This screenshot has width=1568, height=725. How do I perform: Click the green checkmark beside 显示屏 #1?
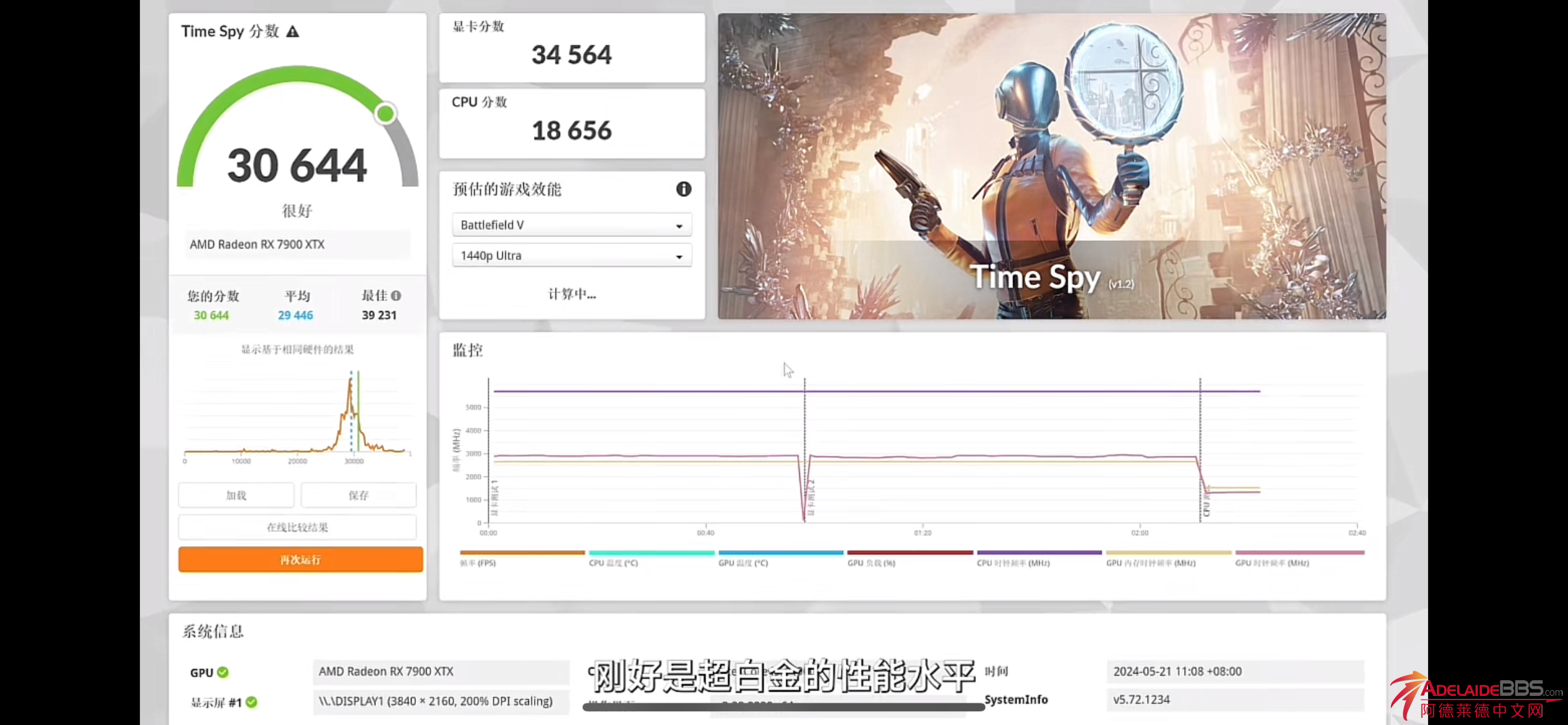click(251, 702)
